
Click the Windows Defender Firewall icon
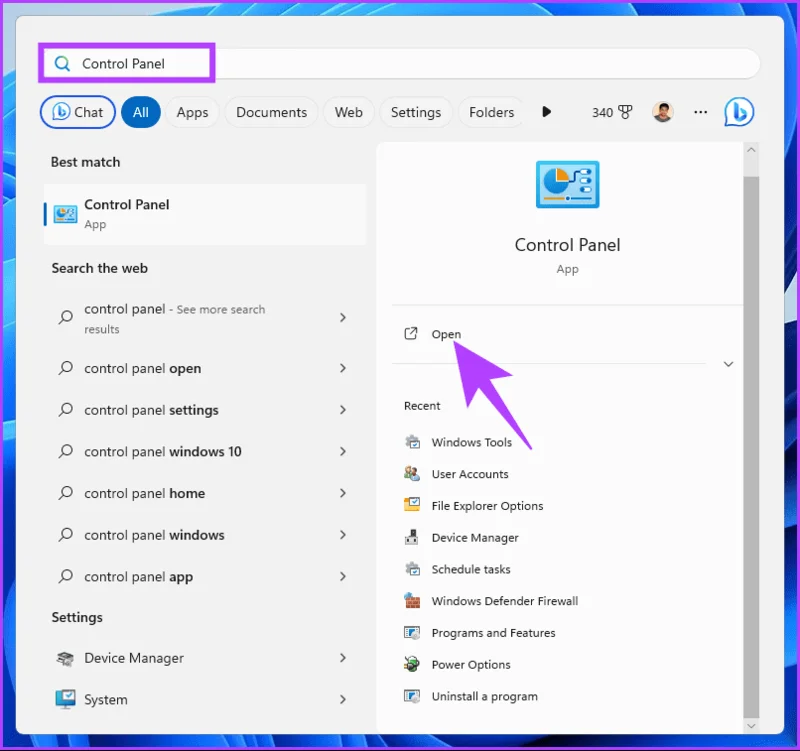pos(412,600)
